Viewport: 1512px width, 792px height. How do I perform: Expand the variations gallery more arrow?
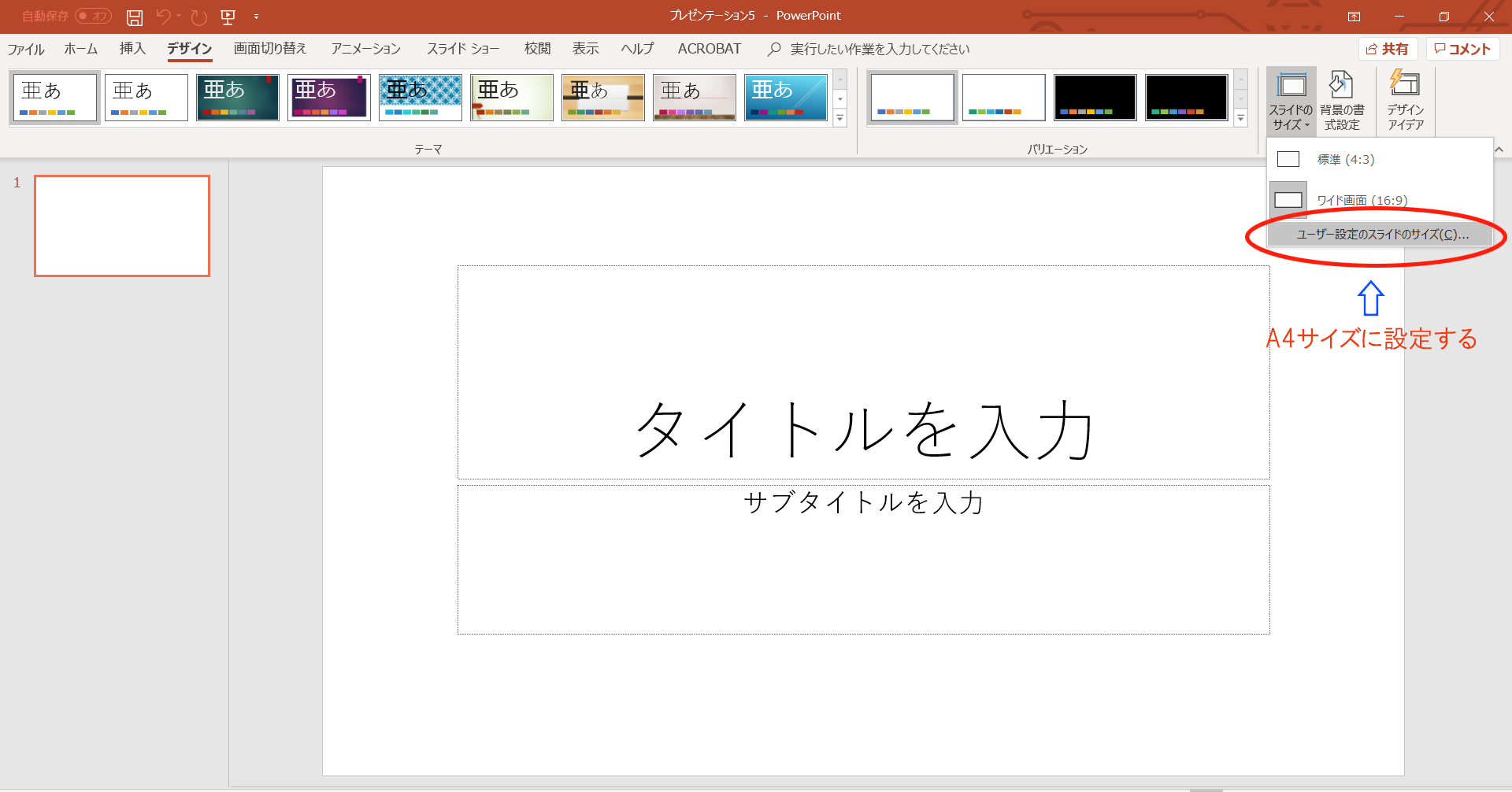pos(1240,118)
